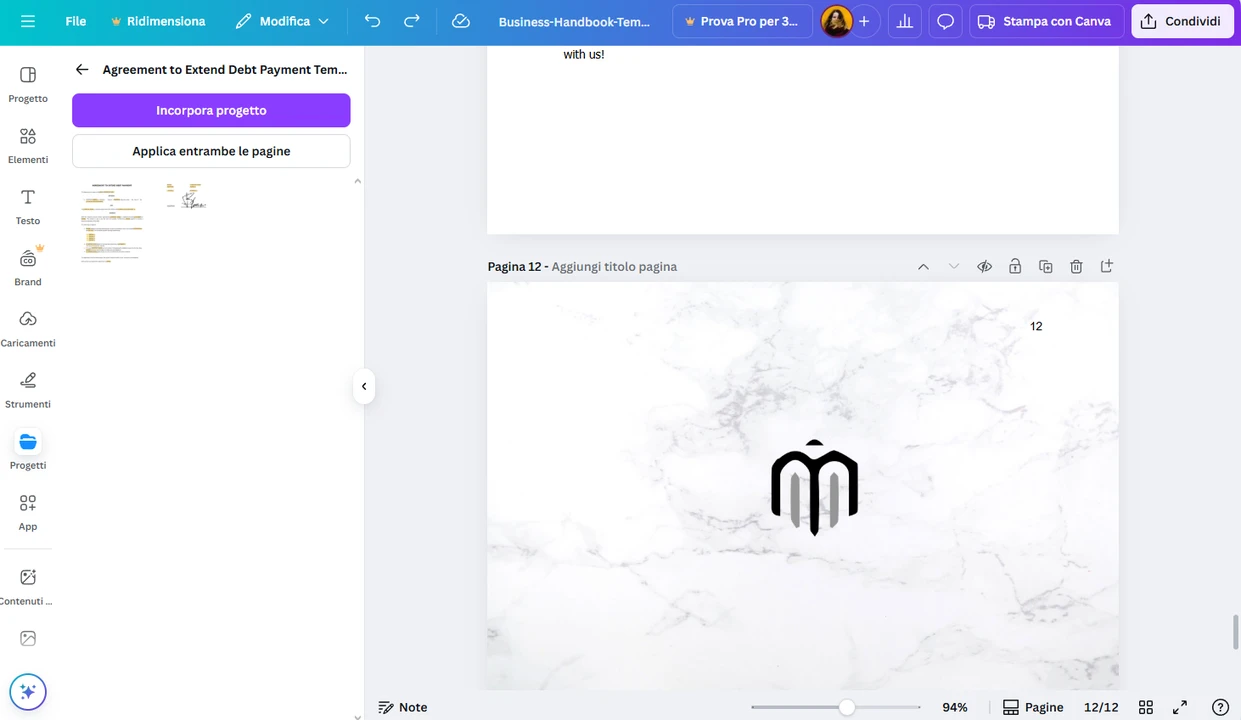Lock page 12
The width and height of the screenshot is (1241, 720).
[x=1015, y=267]
